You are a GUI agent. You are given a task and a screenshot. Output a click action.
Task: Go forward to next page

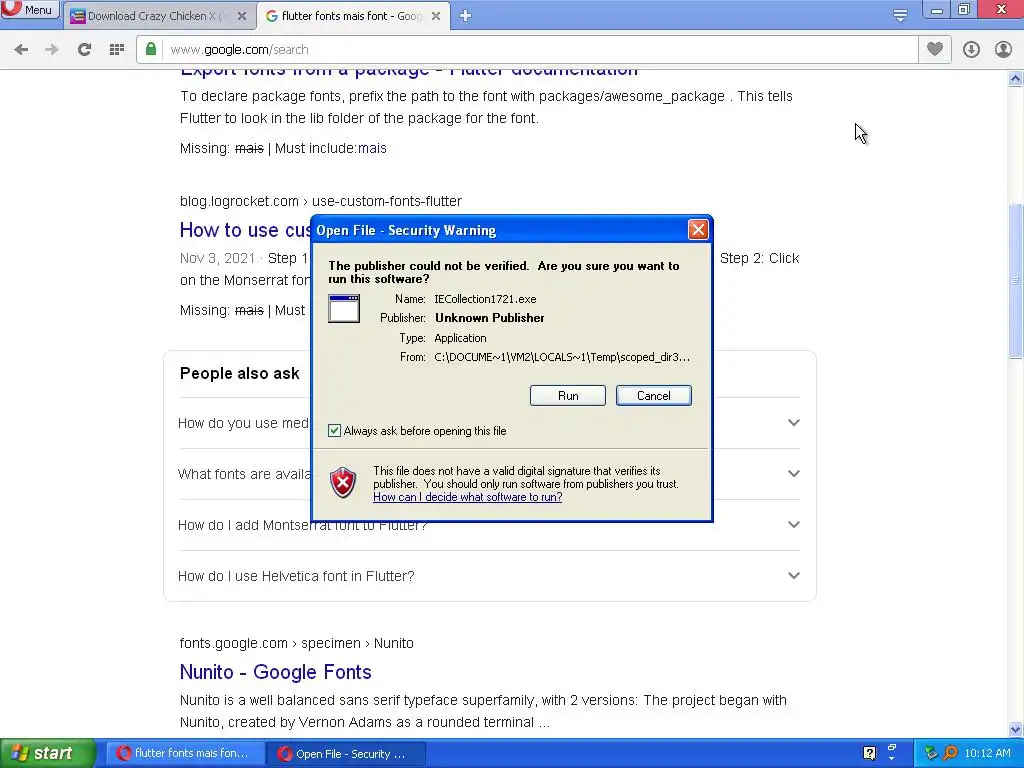(52, 50)
